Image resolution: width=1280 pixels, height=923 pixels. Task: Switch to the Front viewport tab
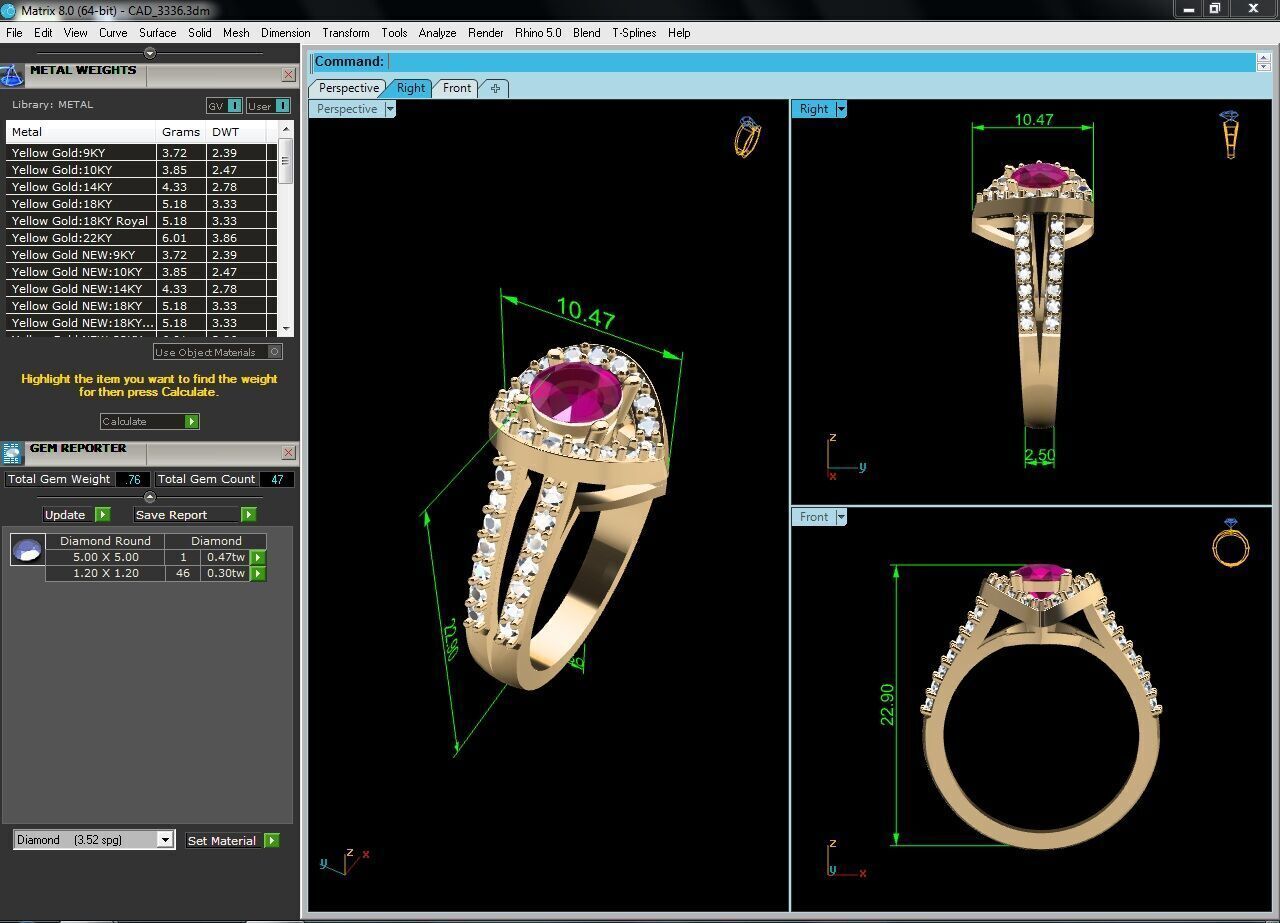click(457, 88)
